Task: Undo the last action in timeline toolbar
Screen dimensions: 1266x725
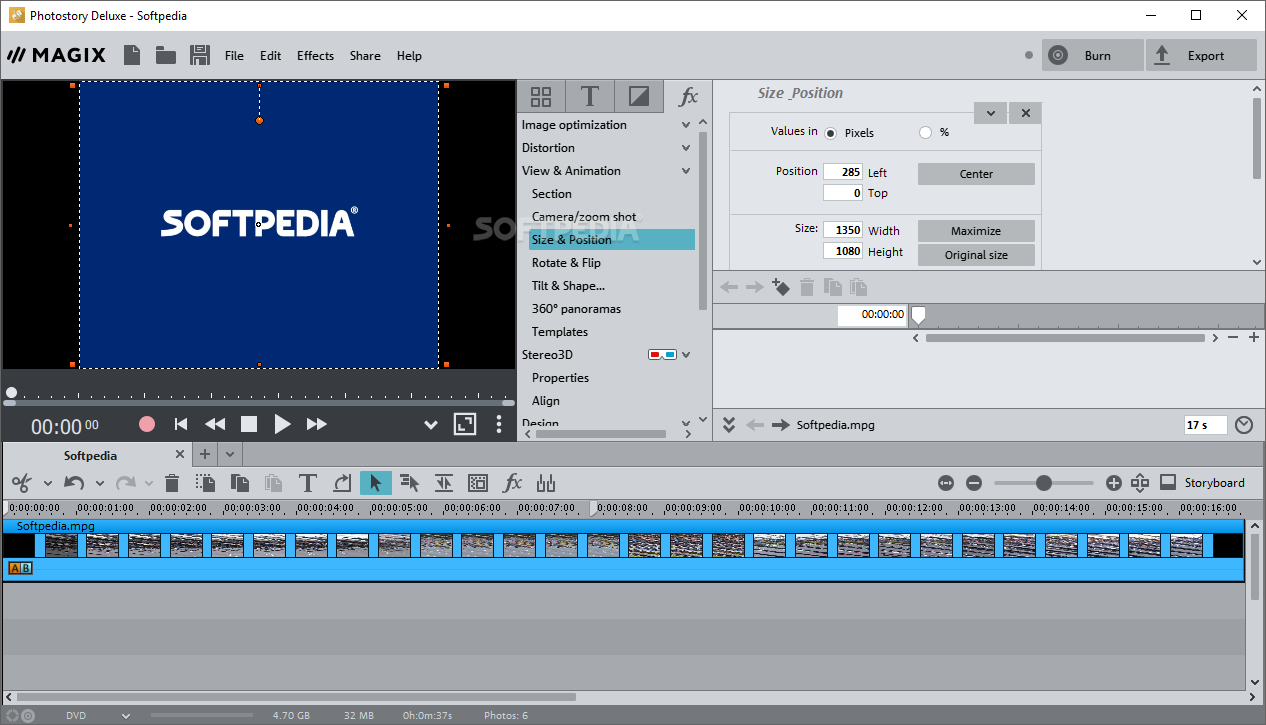Action: coord(74,483)
